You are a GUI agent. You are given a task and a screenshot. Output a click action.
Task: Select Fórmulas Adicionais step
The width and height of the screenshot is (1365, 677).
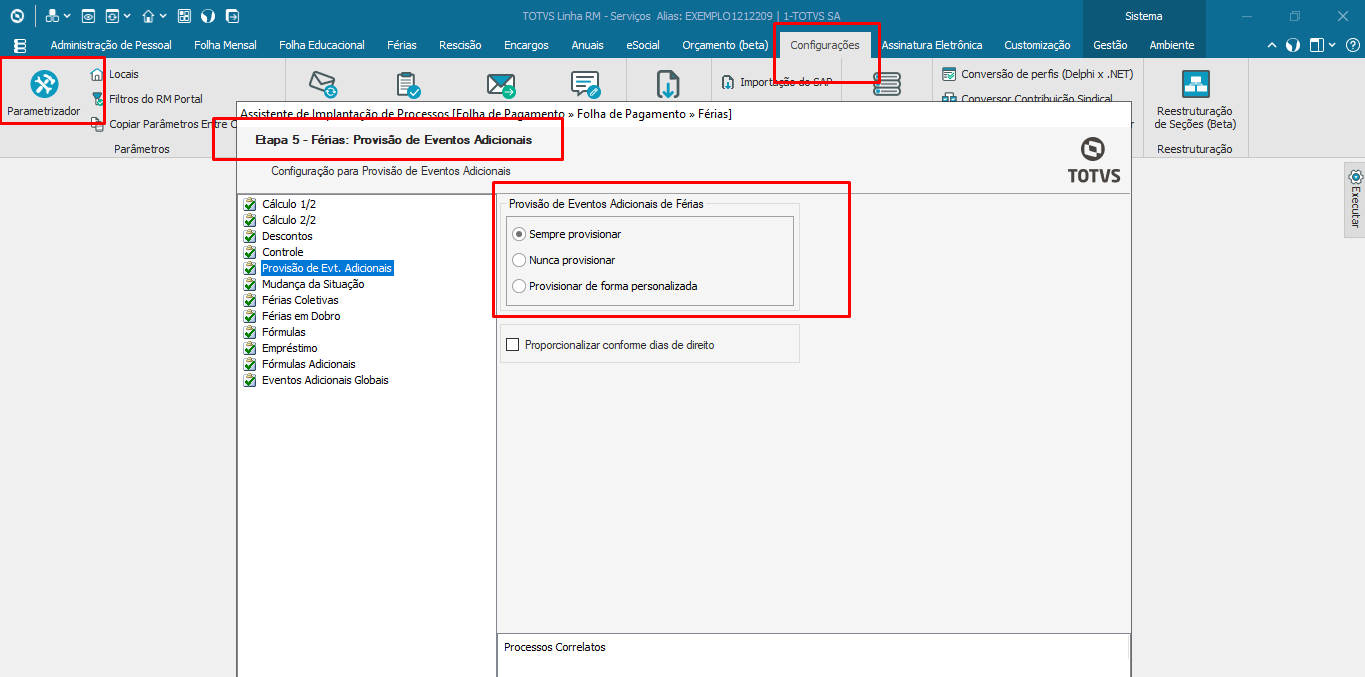click(x=309, y=364)
